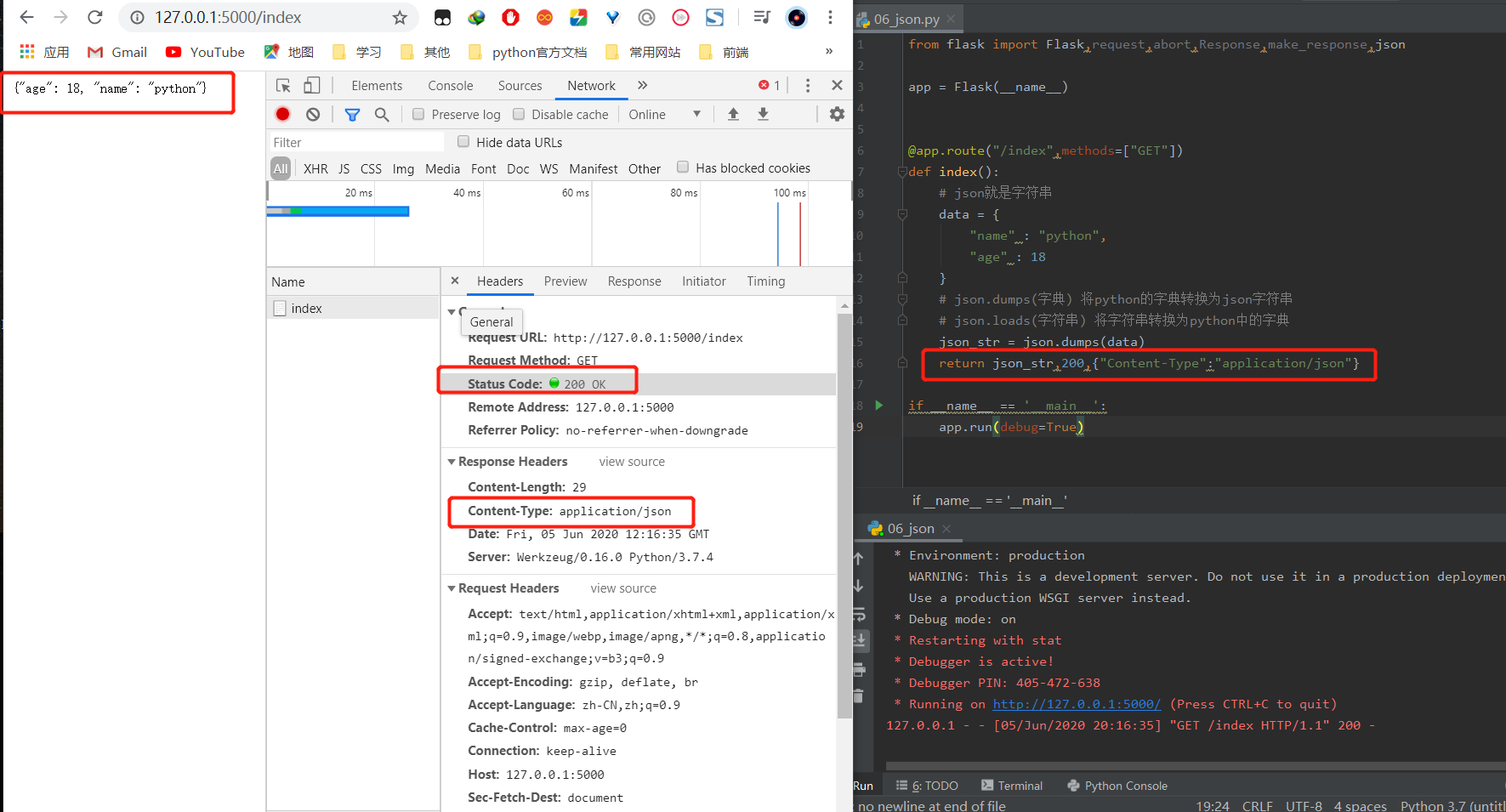Bookmark this page with the star icon
Screen dimensions: 1506x812
[x=400, y=17]
